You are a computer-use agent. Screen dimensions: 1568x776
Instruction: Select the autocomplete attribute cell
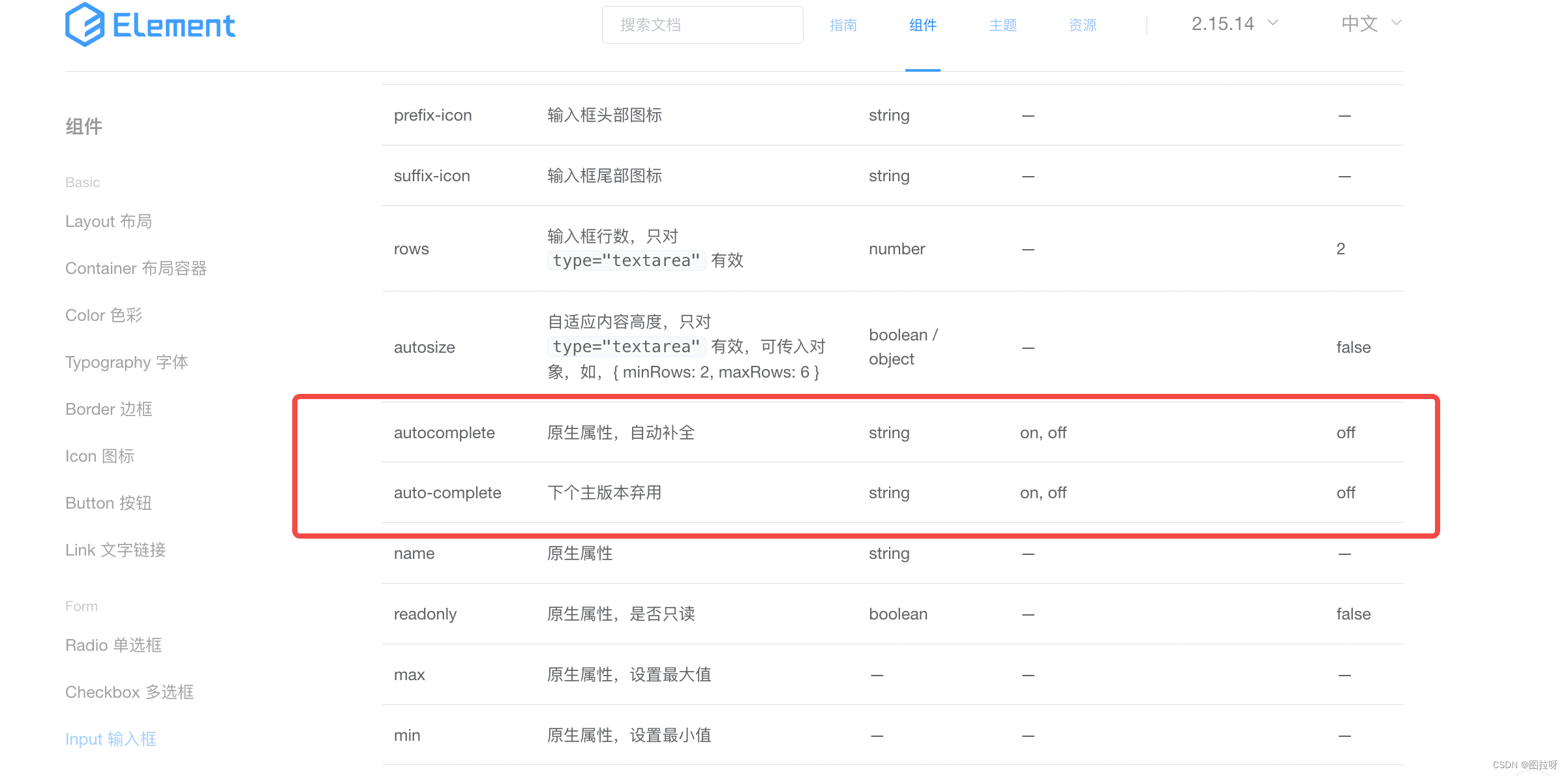(x=444, y=433)
